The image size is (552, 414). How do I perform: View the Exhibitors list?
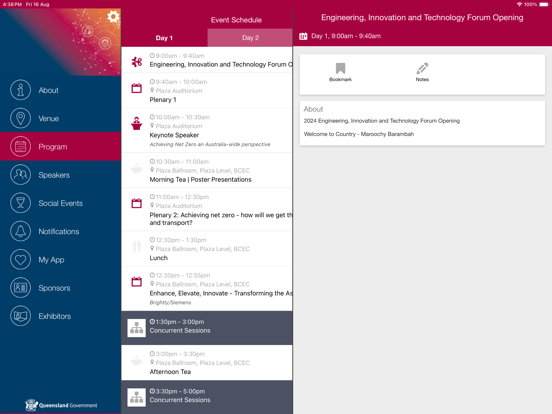pyautogui.click(x=61, y=316)
